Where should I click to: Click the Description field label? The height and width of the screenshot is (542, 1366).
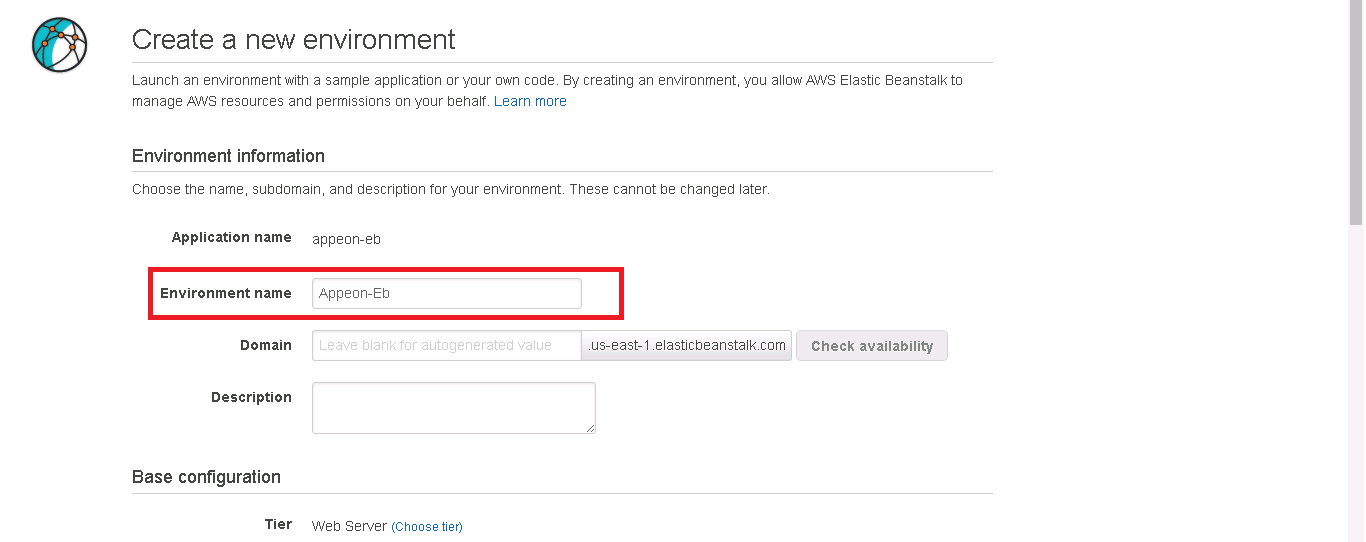(251, 397)
